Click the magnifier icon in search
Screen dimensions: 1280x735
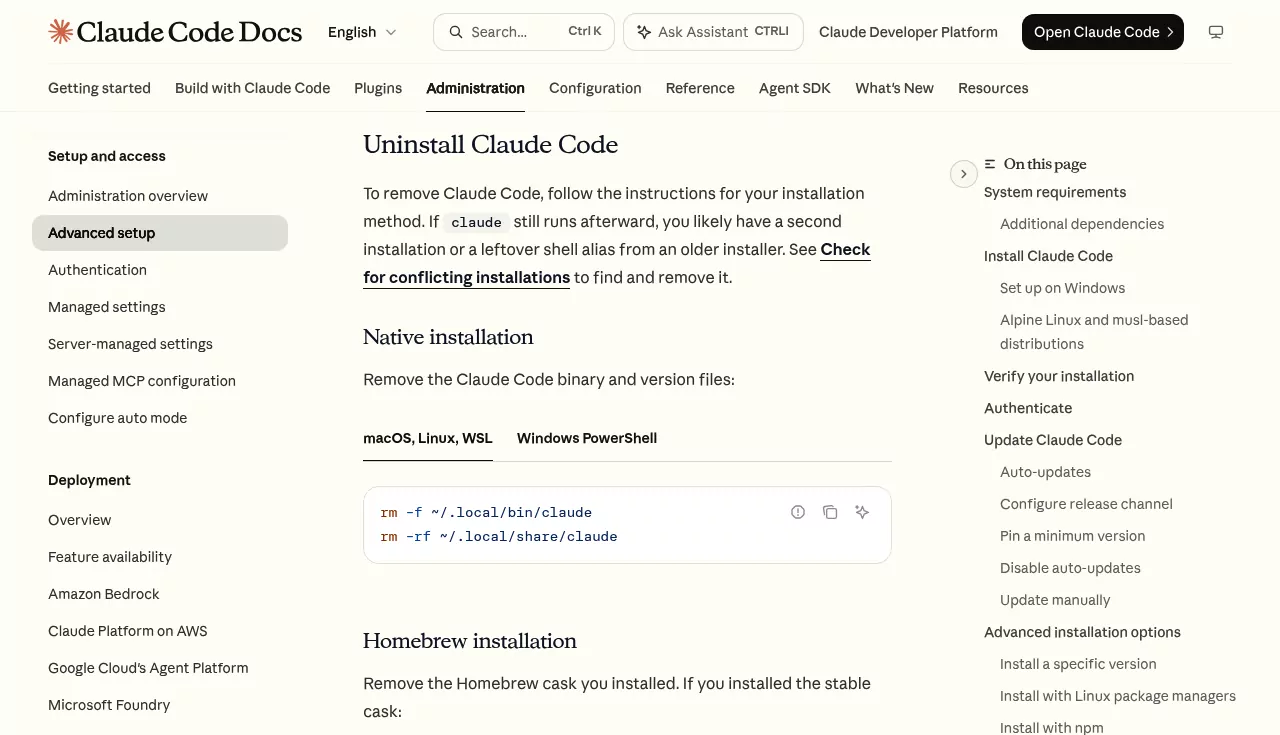[456, 32]
